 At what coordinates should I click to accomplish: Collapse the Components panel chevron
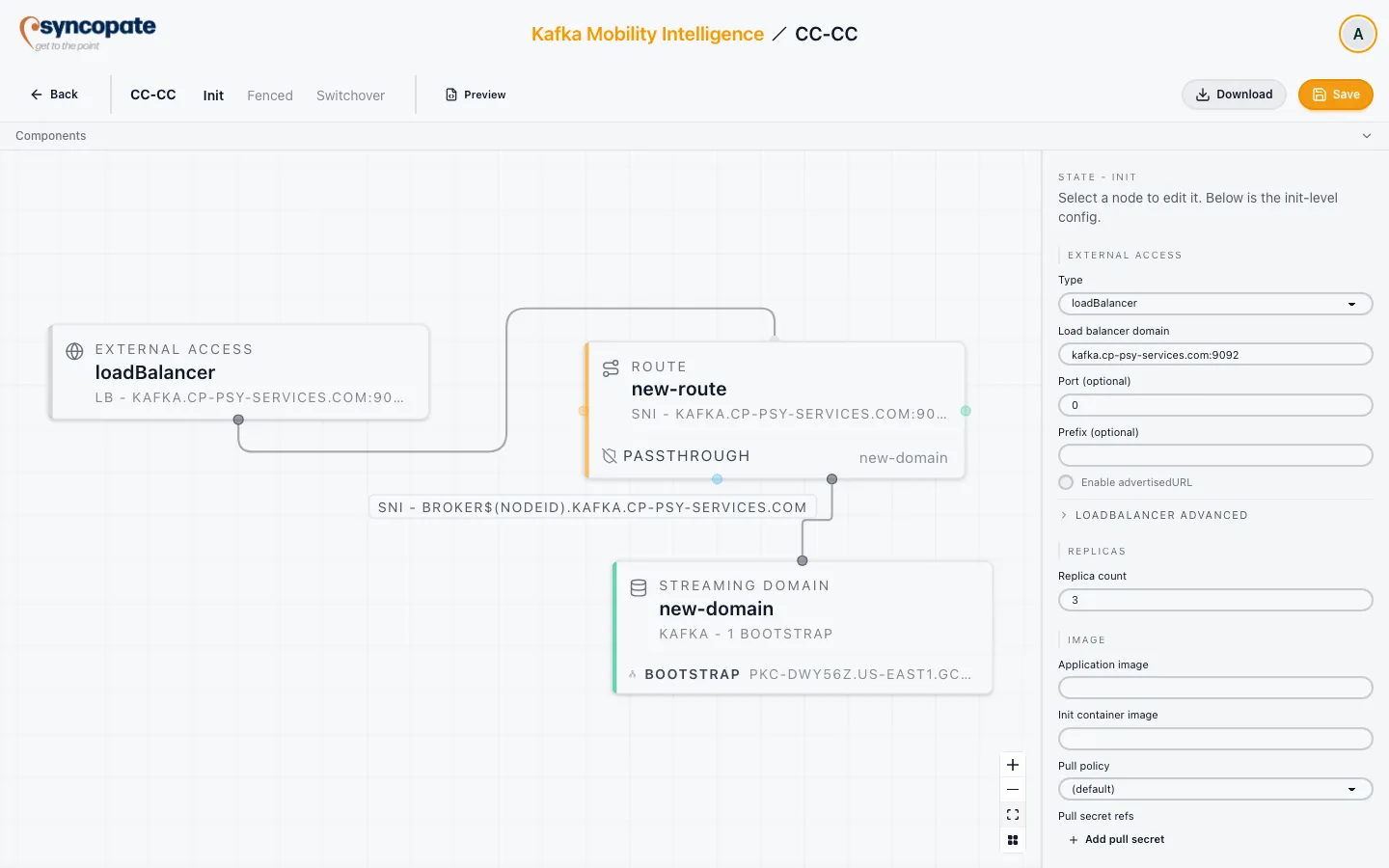click(1367, 136)
